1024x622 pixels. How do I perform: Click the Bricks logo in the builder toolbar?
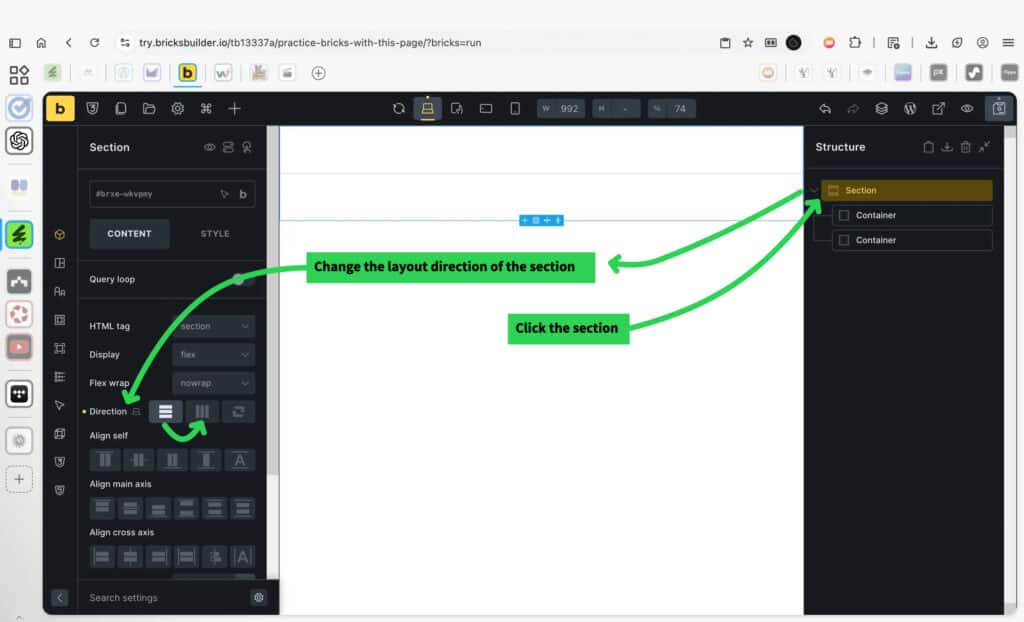[x=60, y=108]
